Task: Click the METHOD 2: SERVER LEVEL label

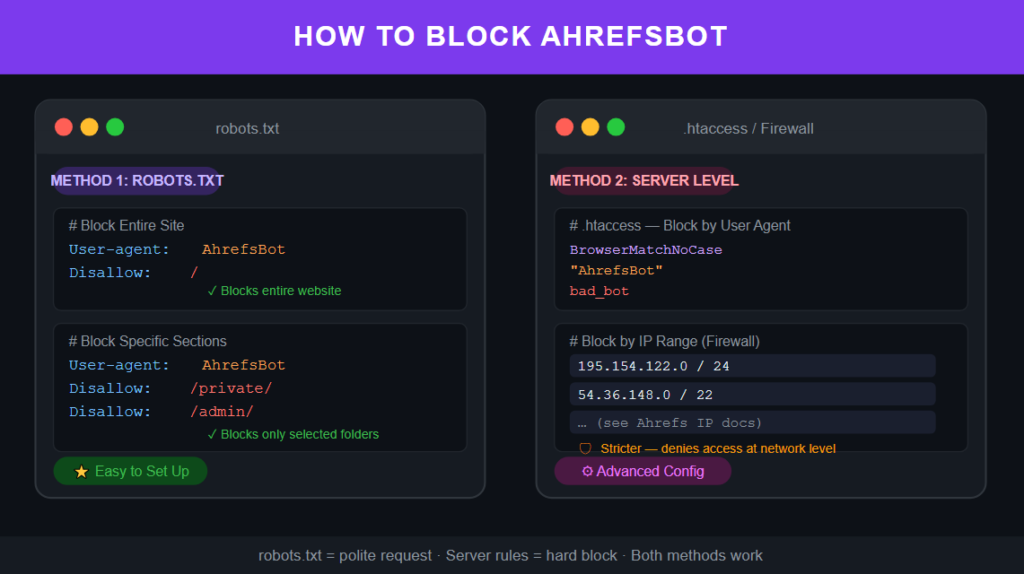Action: [644, 181]
